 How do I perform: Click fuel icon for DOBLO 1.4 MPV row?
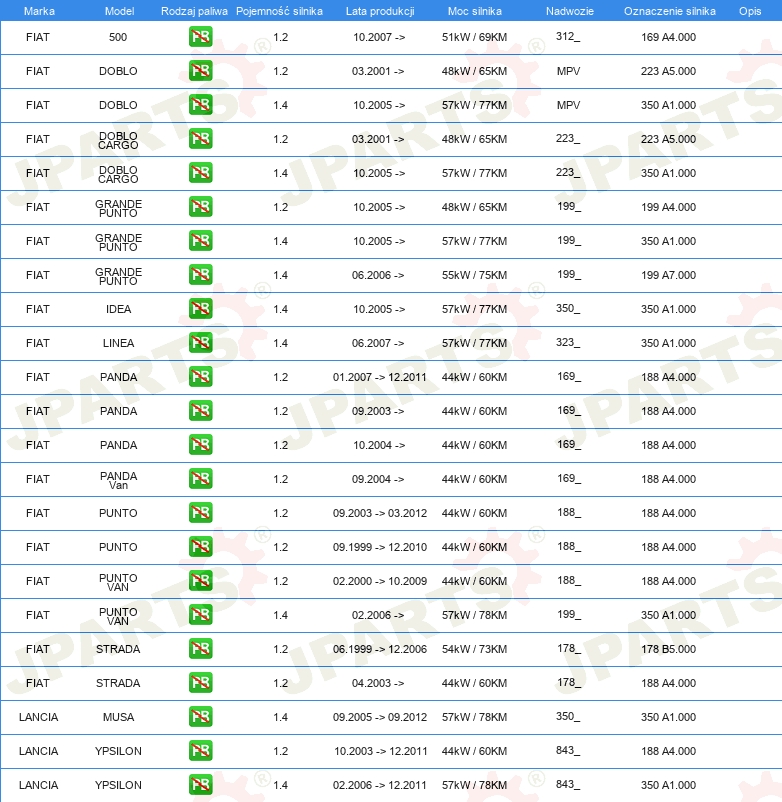[200, 105]
